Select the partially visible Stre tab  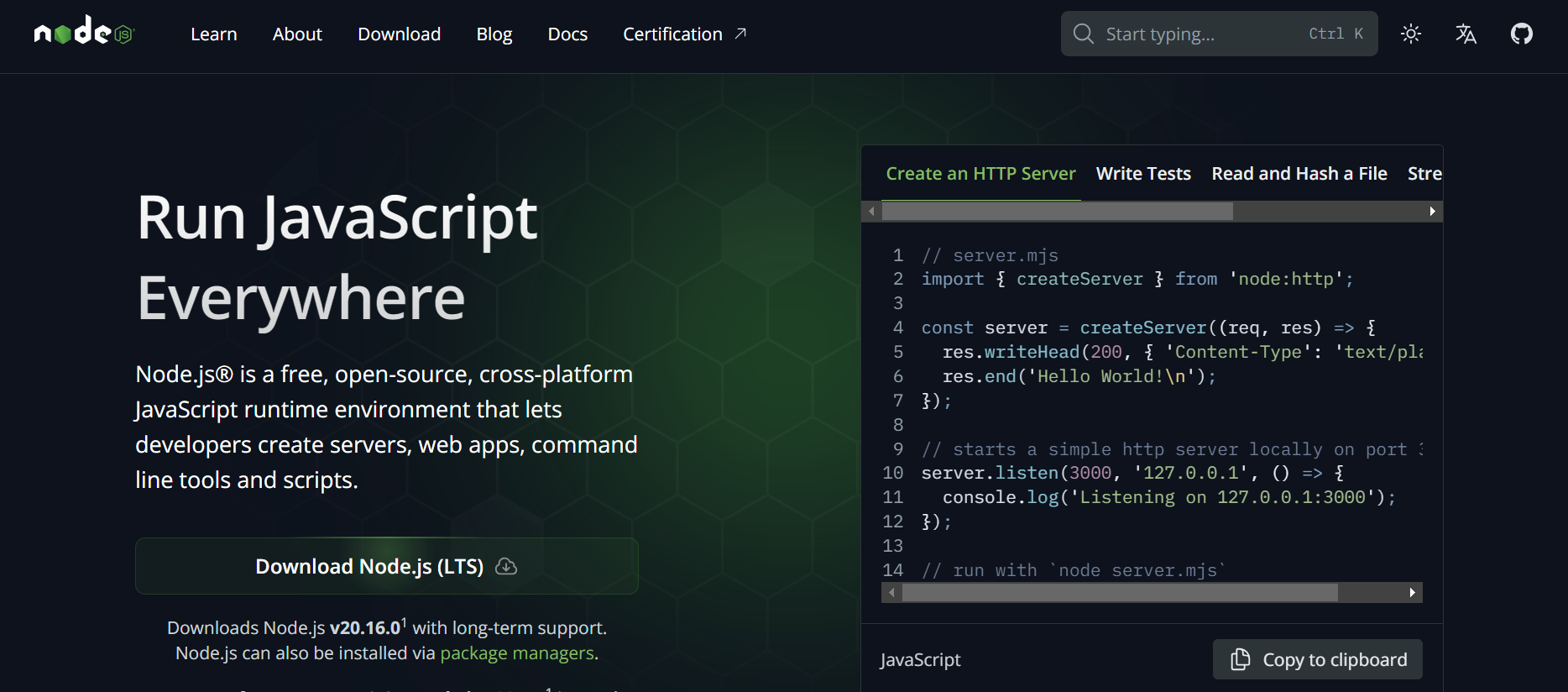point(1424,174)
